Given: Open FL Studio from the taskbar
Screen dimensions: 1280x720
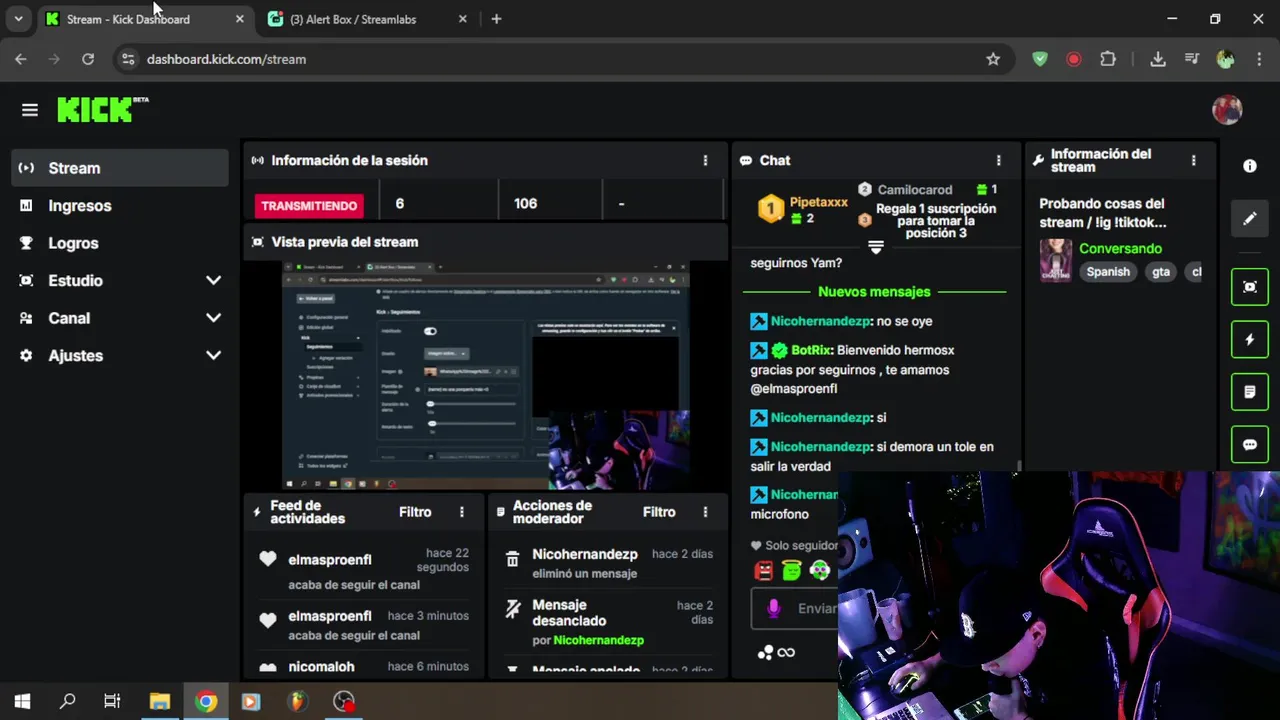Looking at the screenshot, I should tap(297, 701).
